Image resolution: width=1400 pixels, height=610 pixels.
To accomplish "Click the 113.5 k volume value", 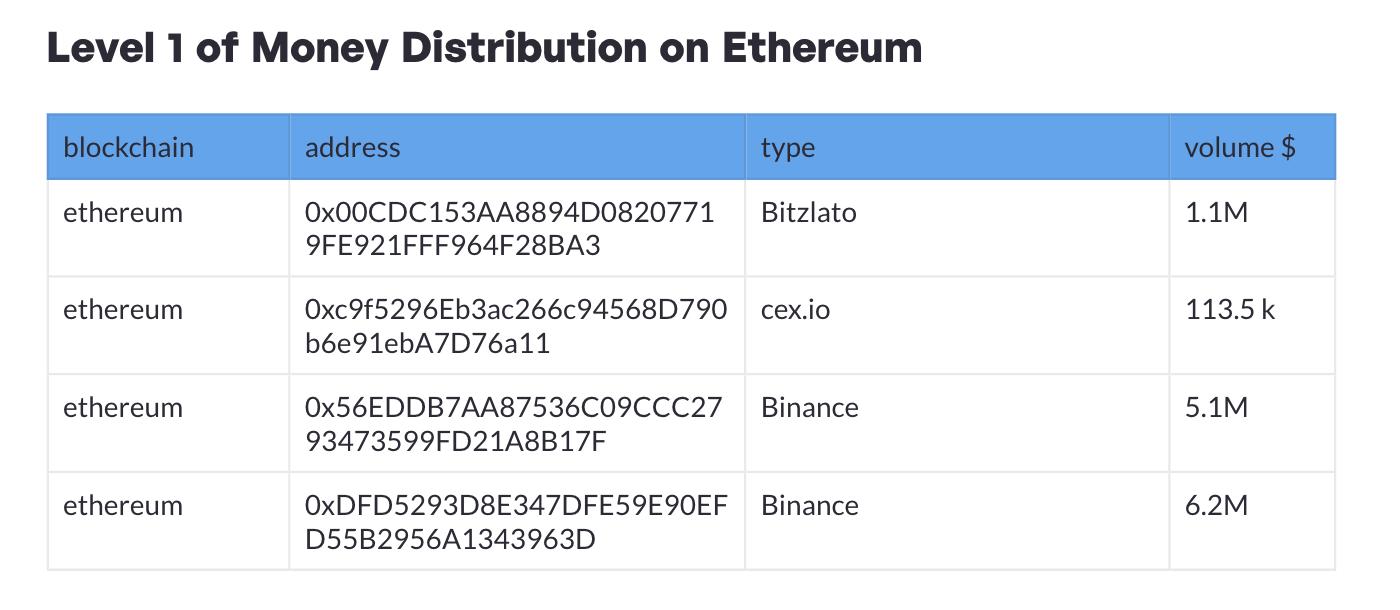I will (x=1230, y=310).
